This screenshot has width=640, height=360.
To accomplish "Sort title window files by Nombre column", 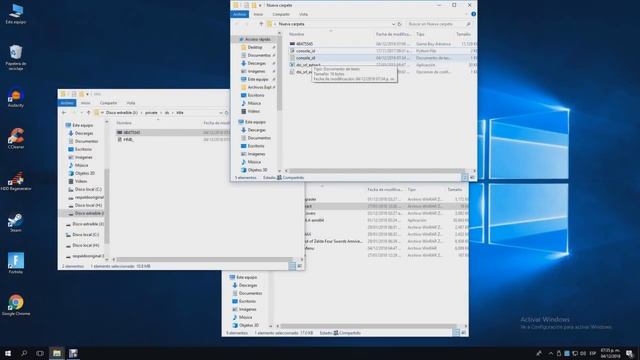I will pyautogui.click(x=124, y=123).
